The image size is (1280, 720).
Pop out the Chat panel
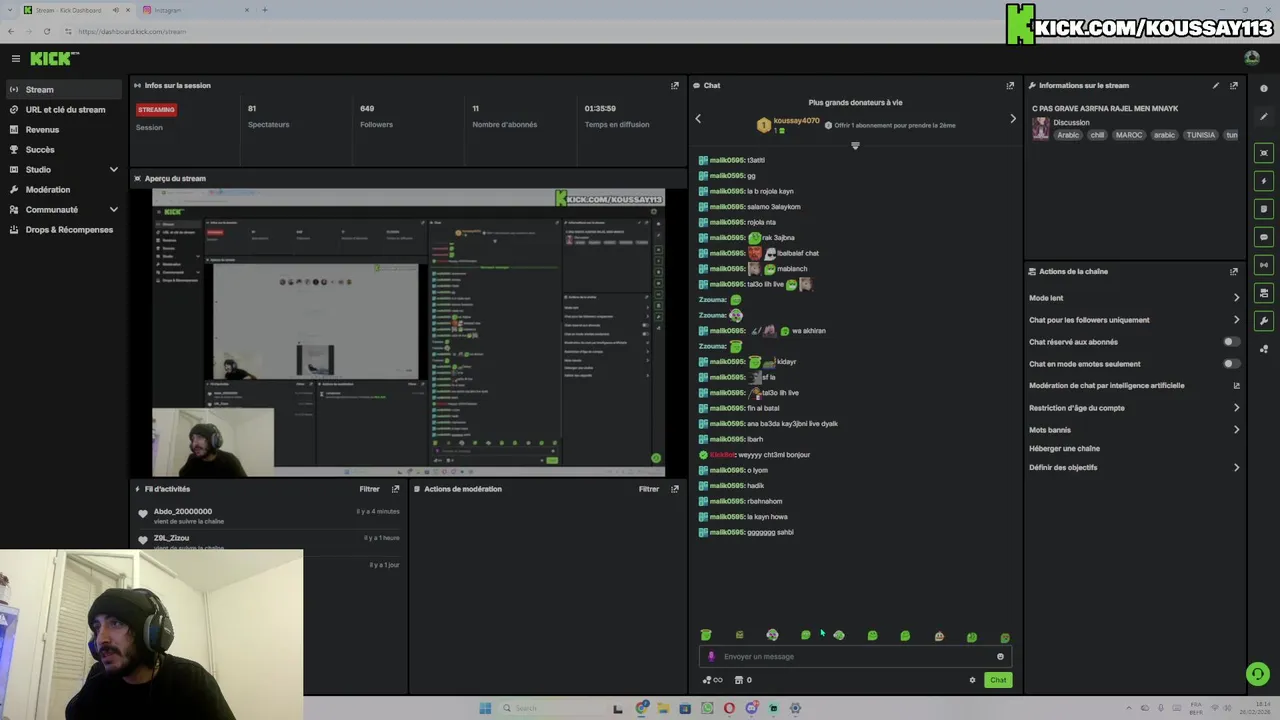pos(1010,85)
